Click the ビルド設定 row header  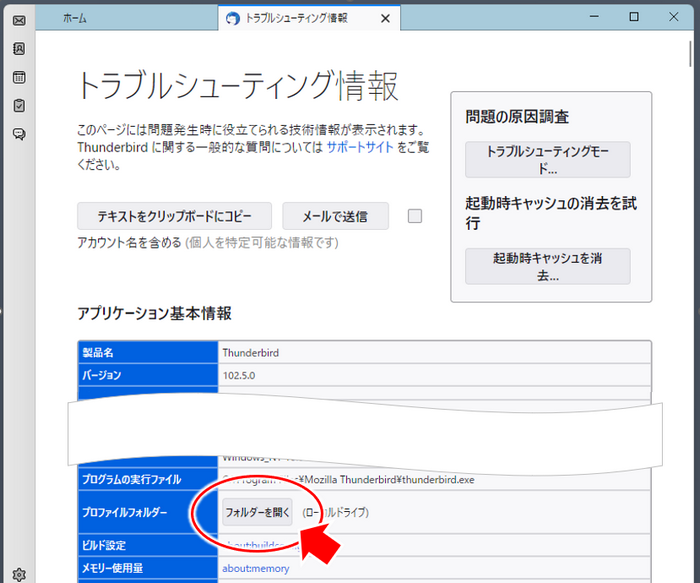[148, 545]
